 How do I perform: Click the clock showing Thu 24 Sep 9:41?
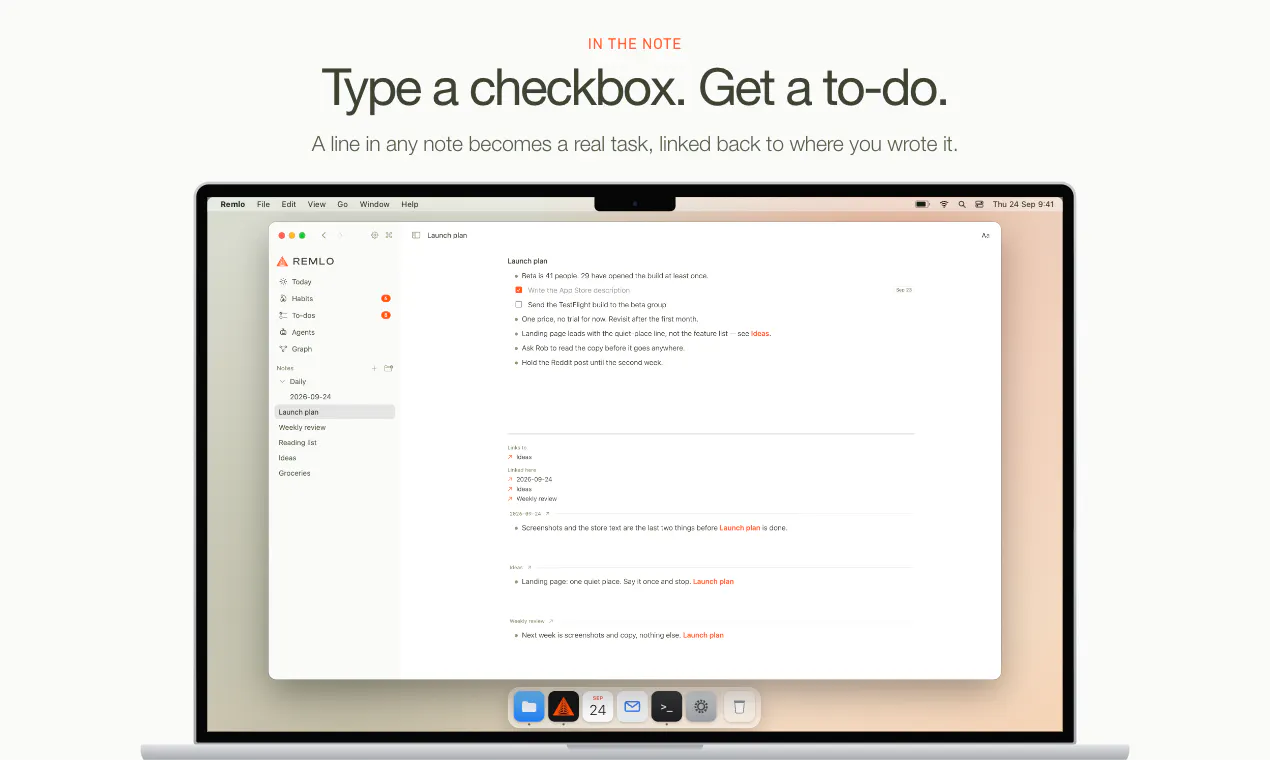click(1024, 204)
